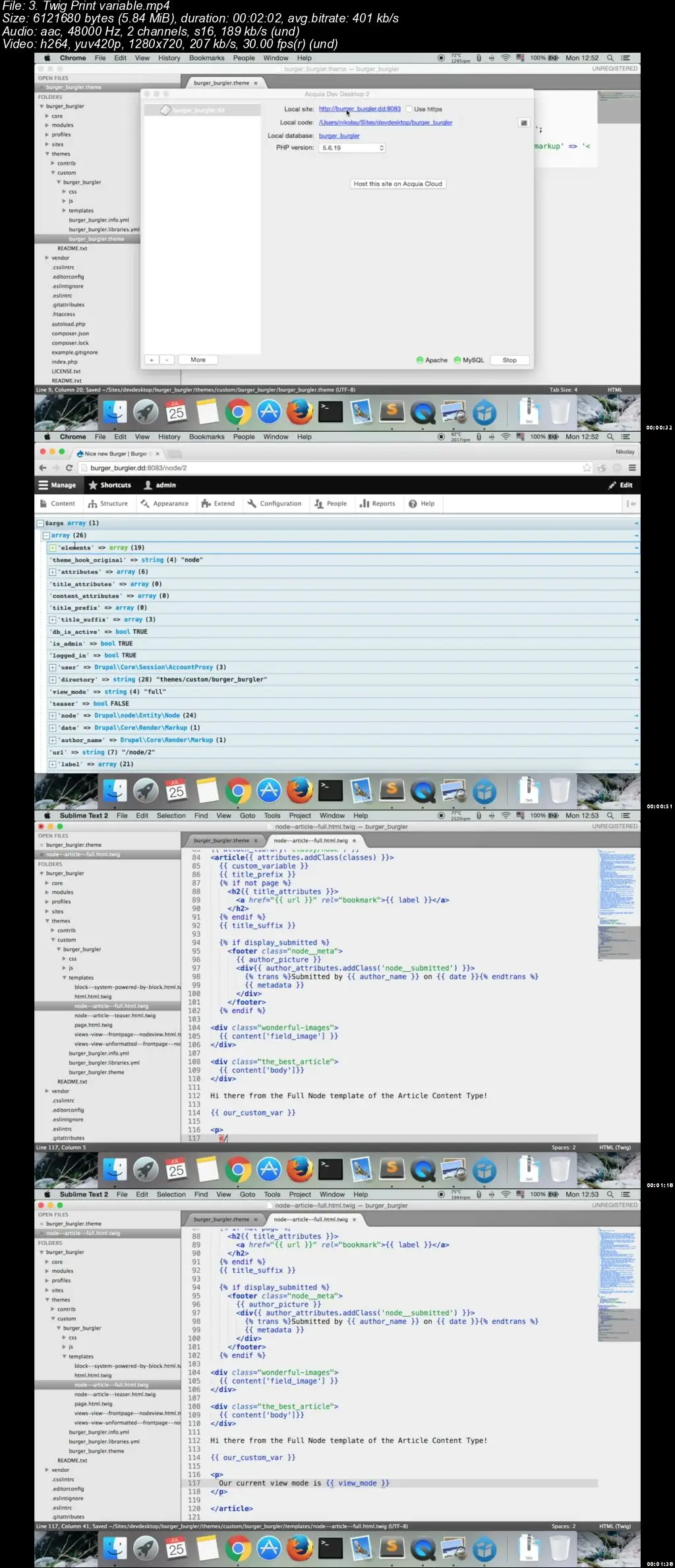Expand the 'user' AccountProxy row
The image size is (675, 1568).
click(x=53, y=667)
